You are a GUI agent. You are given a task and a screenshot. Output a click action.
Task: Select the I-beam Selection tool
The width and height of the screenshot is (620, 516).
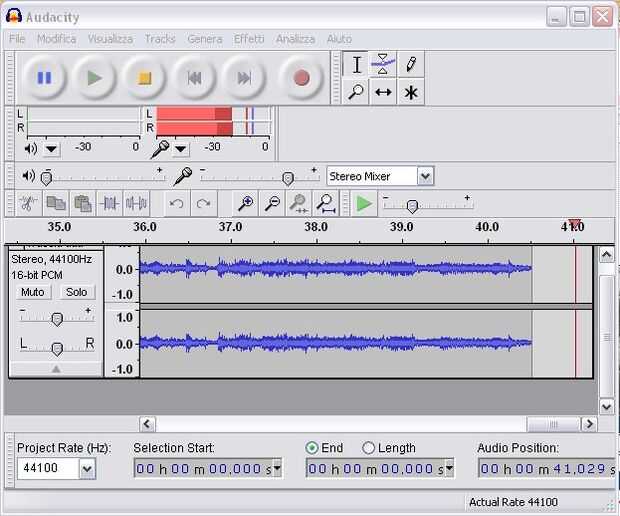pyautogui.click(x=356, y=64)
